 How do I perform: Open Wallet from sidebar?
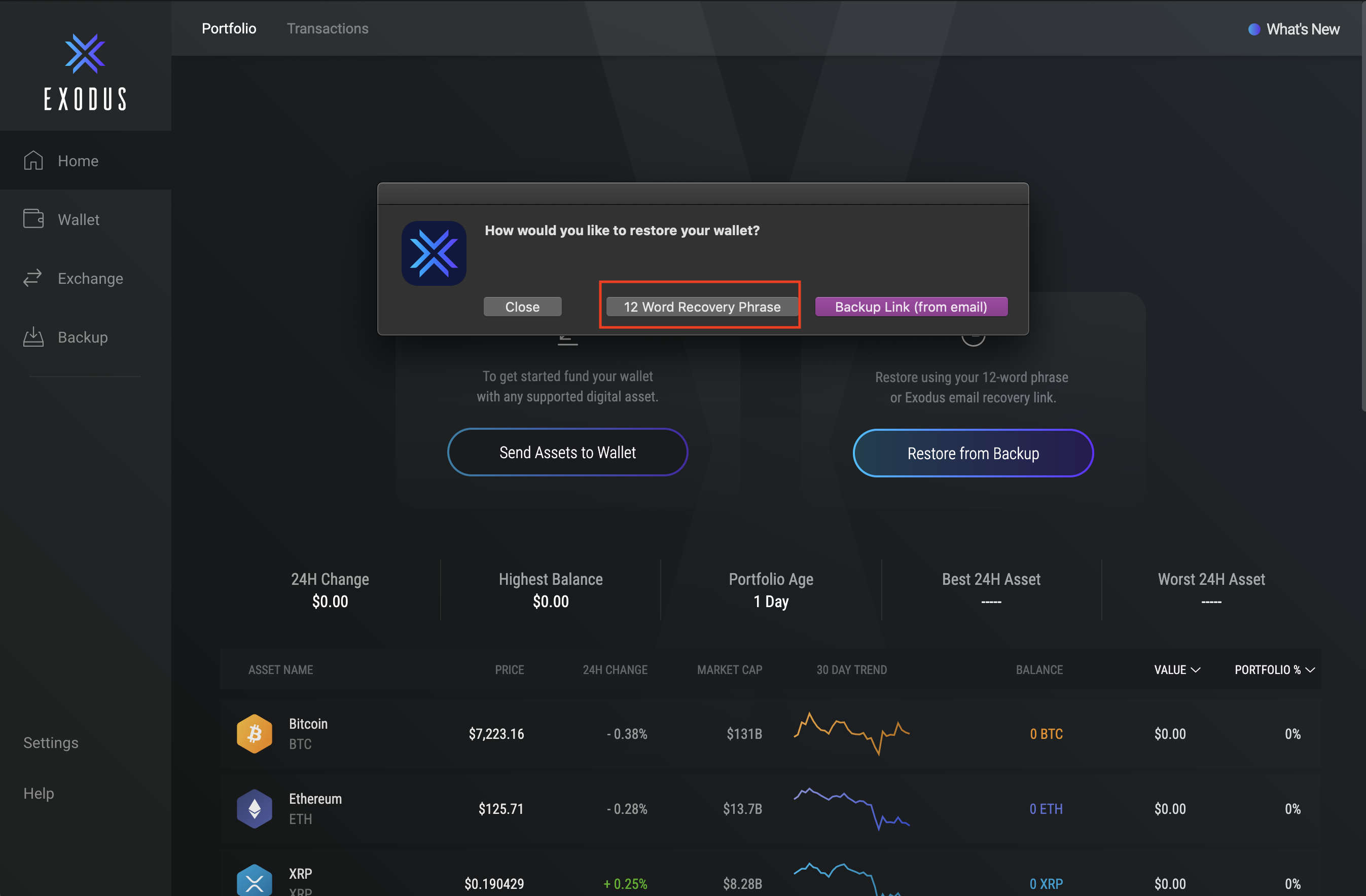click(x=86, y=219)
